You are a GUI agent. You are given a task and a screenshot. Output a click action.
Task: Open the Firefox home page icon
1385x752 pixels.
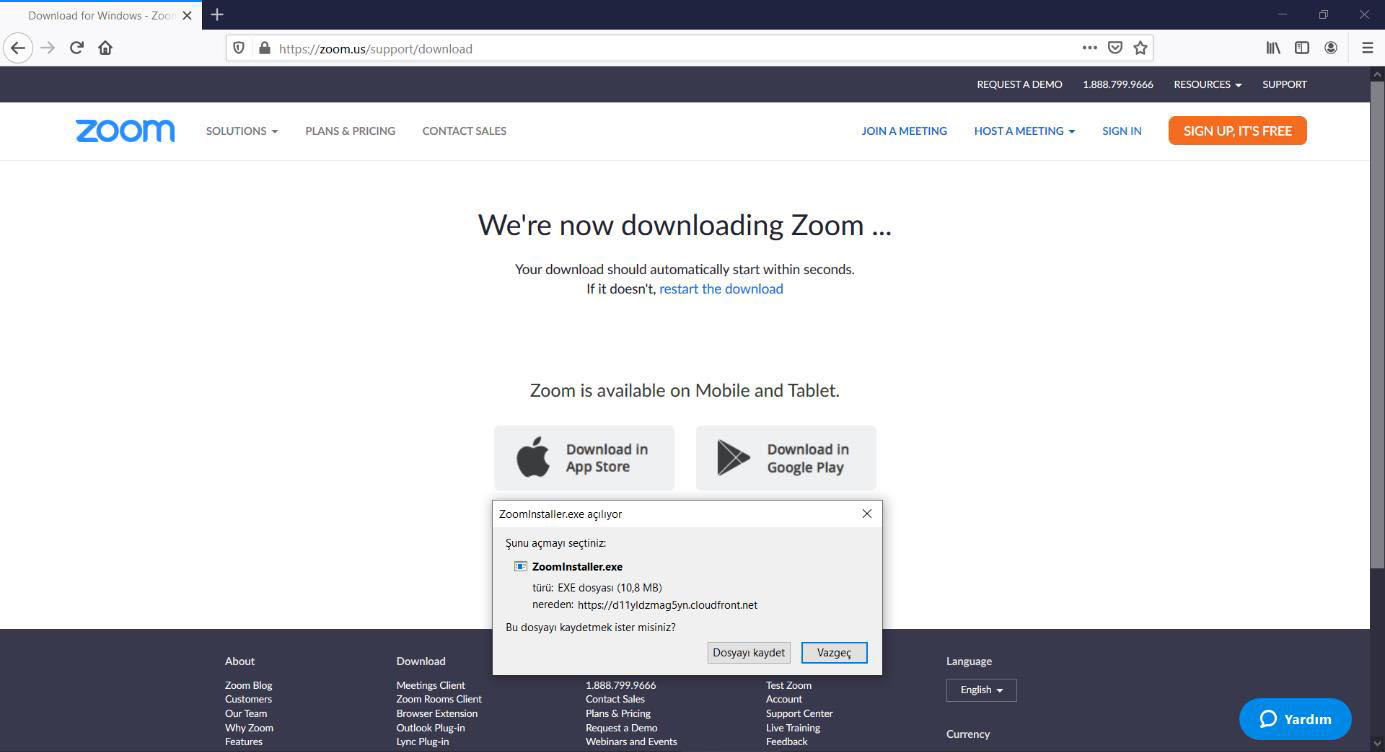(x=105, y=48)
